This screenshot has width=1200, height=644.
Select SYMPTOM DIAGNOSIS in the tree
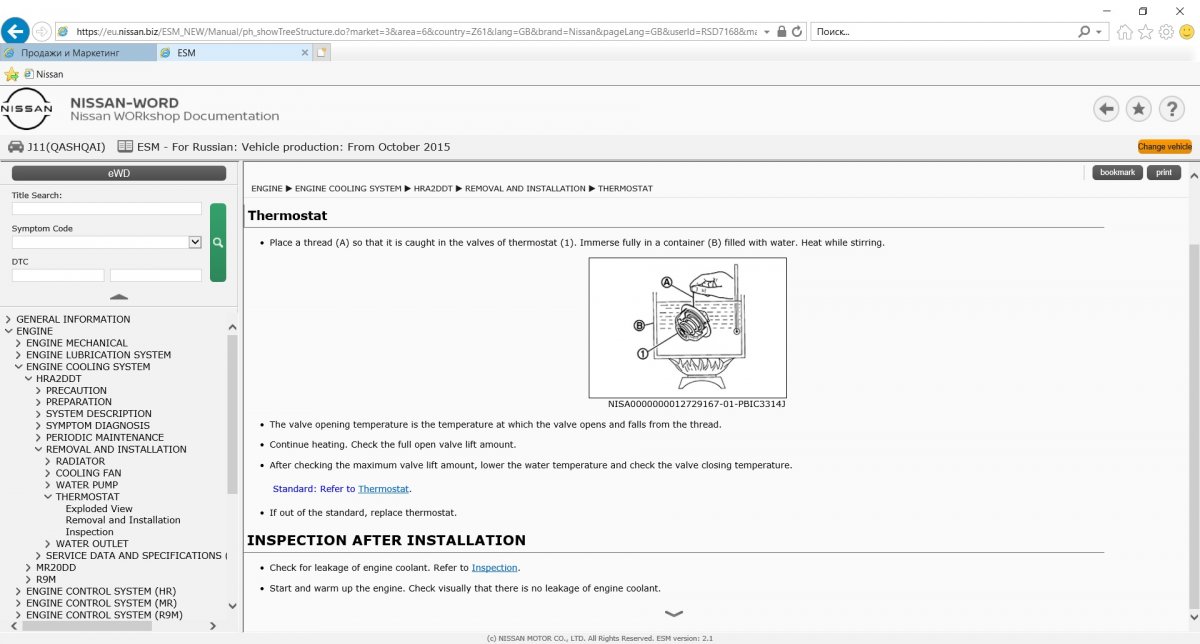click(98, 426)
